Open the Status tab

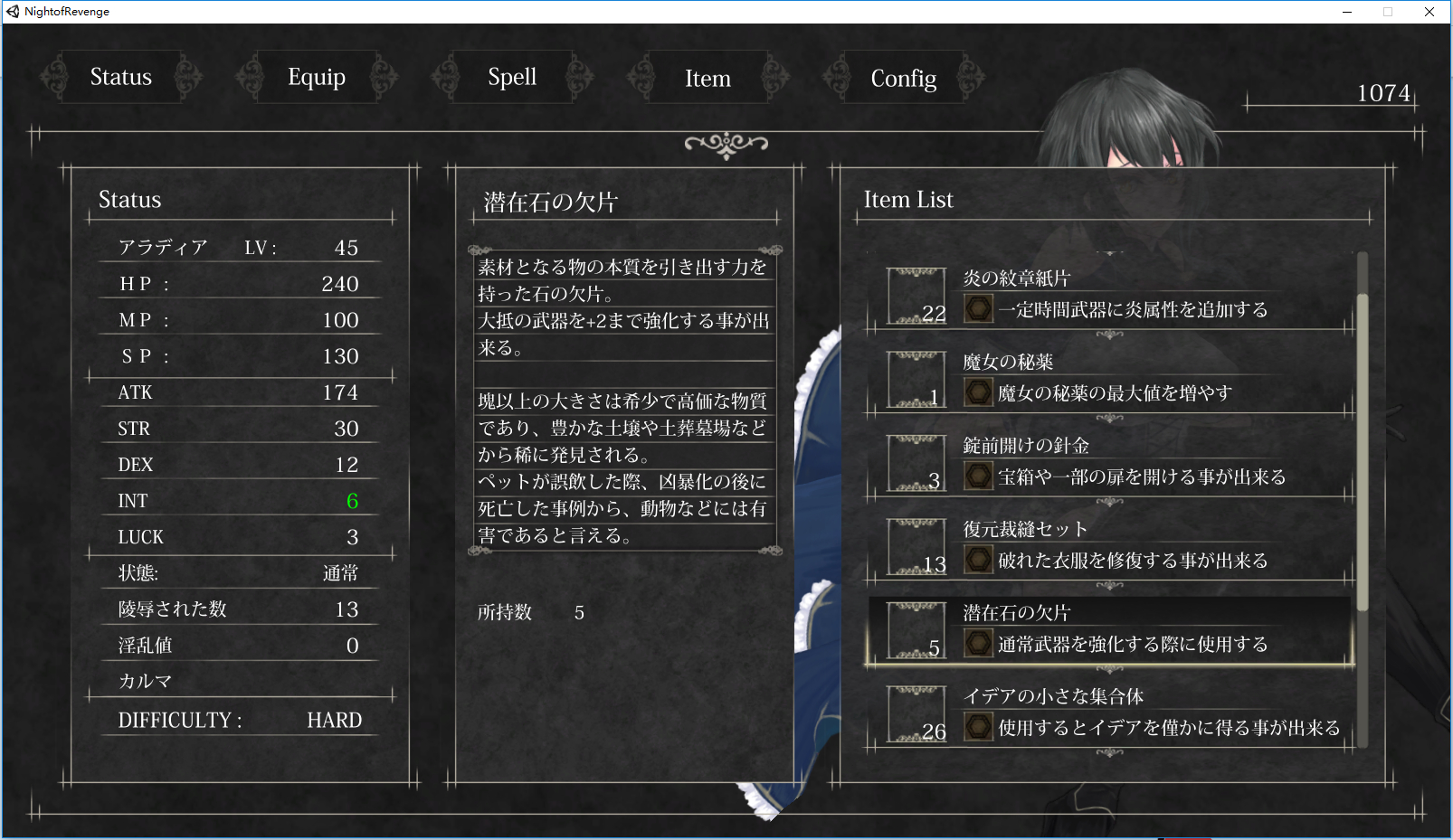(x=121, y=77)
